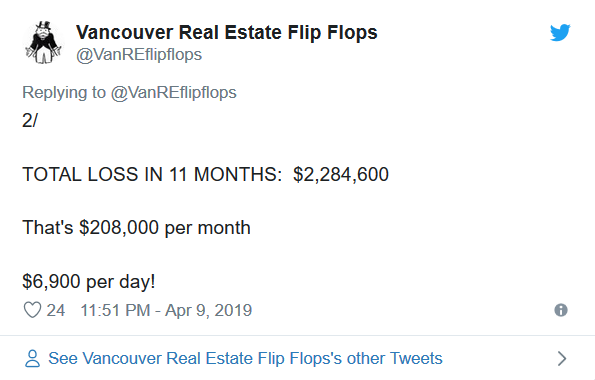Open the Monopoly man profile avatar
The image size is (595, 380).
tap(44, 42)
